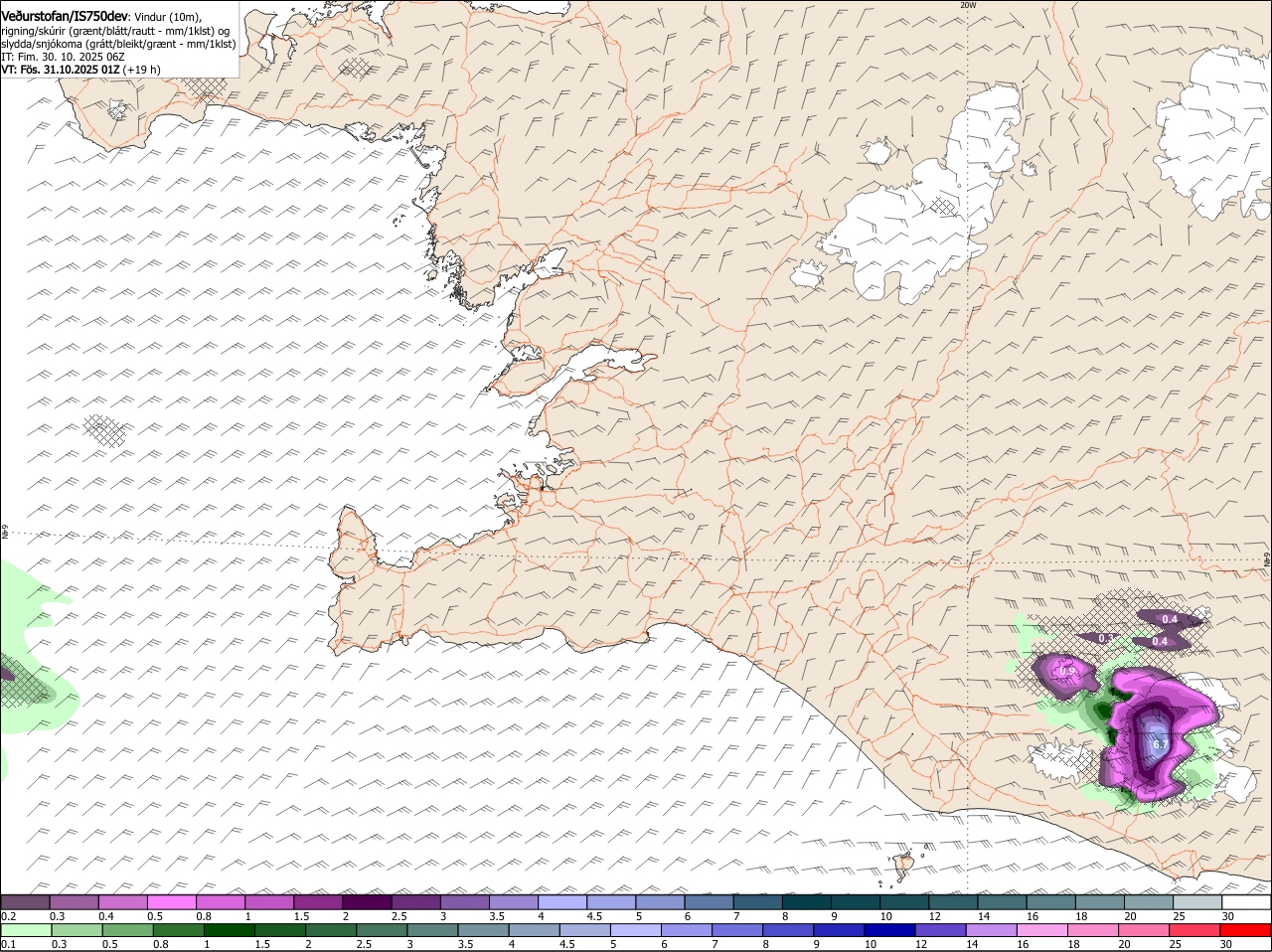Click the isolated hatched patch over the western ocean
Viewport: 1272px width, 952px height.
click(104, 430)
